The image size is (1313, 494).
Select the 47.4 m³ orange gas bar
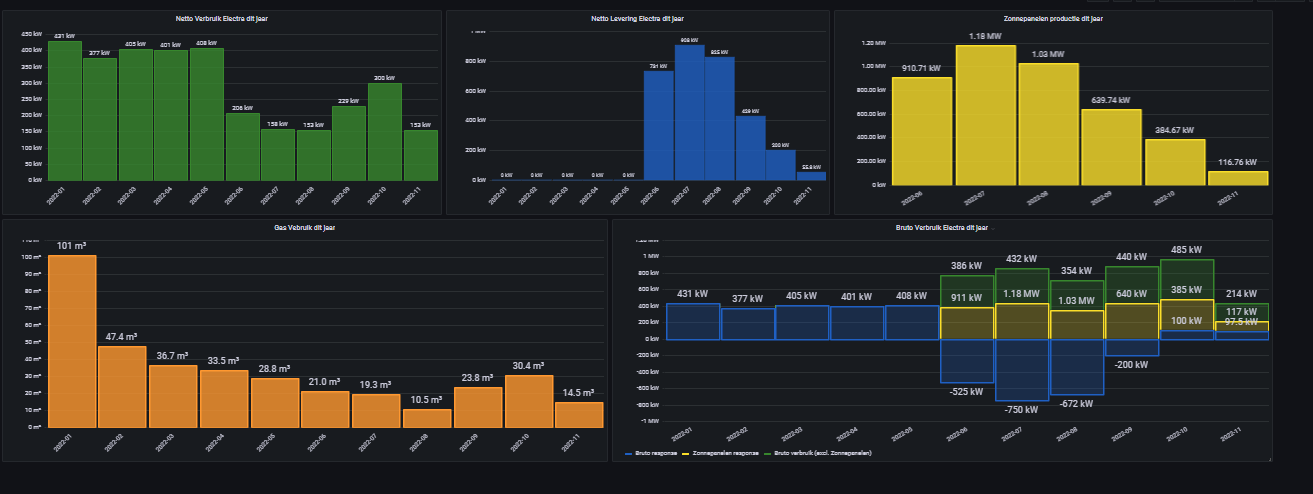pos(123,387)
